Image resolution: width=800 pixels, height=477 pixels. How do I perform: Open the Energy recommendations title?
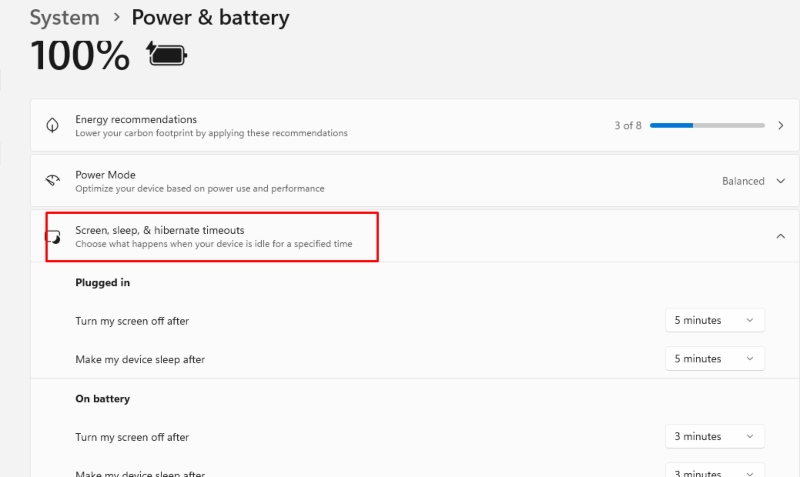(136, 119)
